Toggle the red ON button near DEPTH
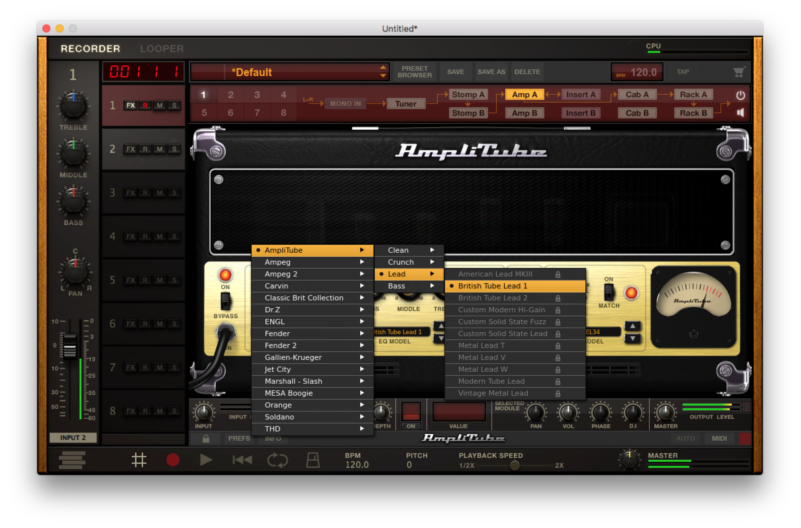 411,411
